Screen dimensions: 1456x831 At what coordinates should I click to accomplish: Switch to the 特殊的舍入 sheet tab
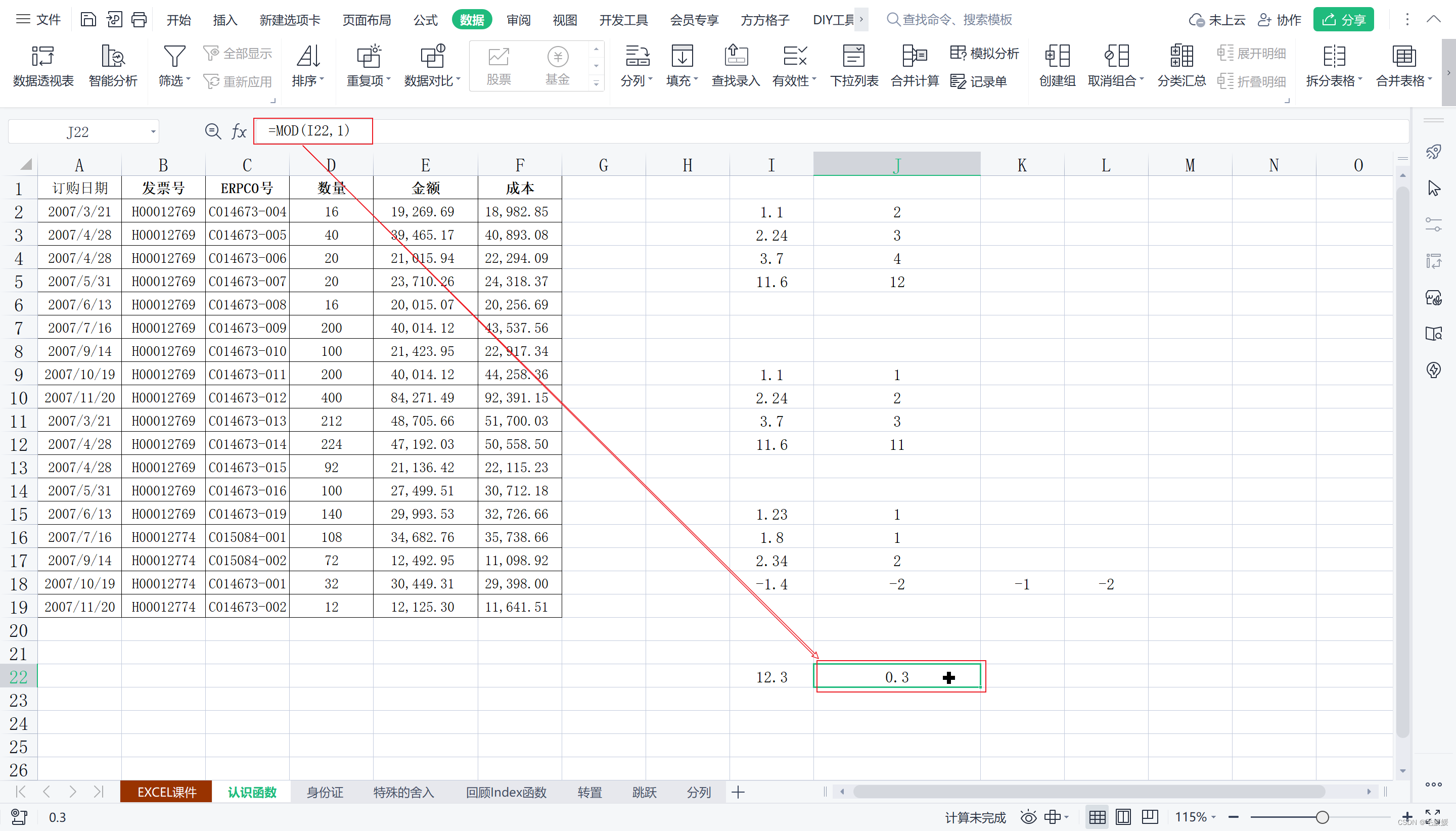point(403,792)
